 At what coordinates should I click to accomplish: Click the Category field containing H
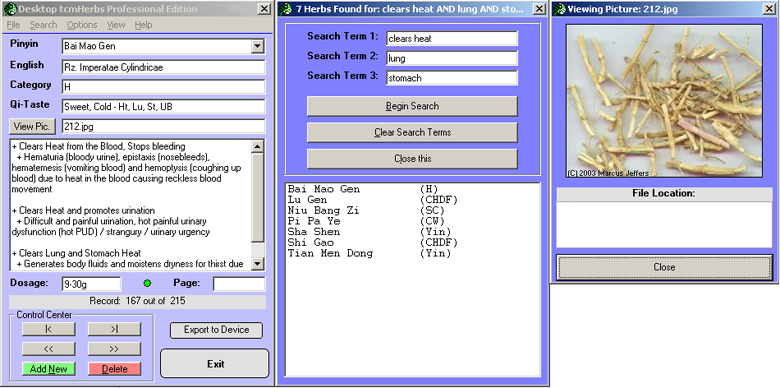pos(164,87)
